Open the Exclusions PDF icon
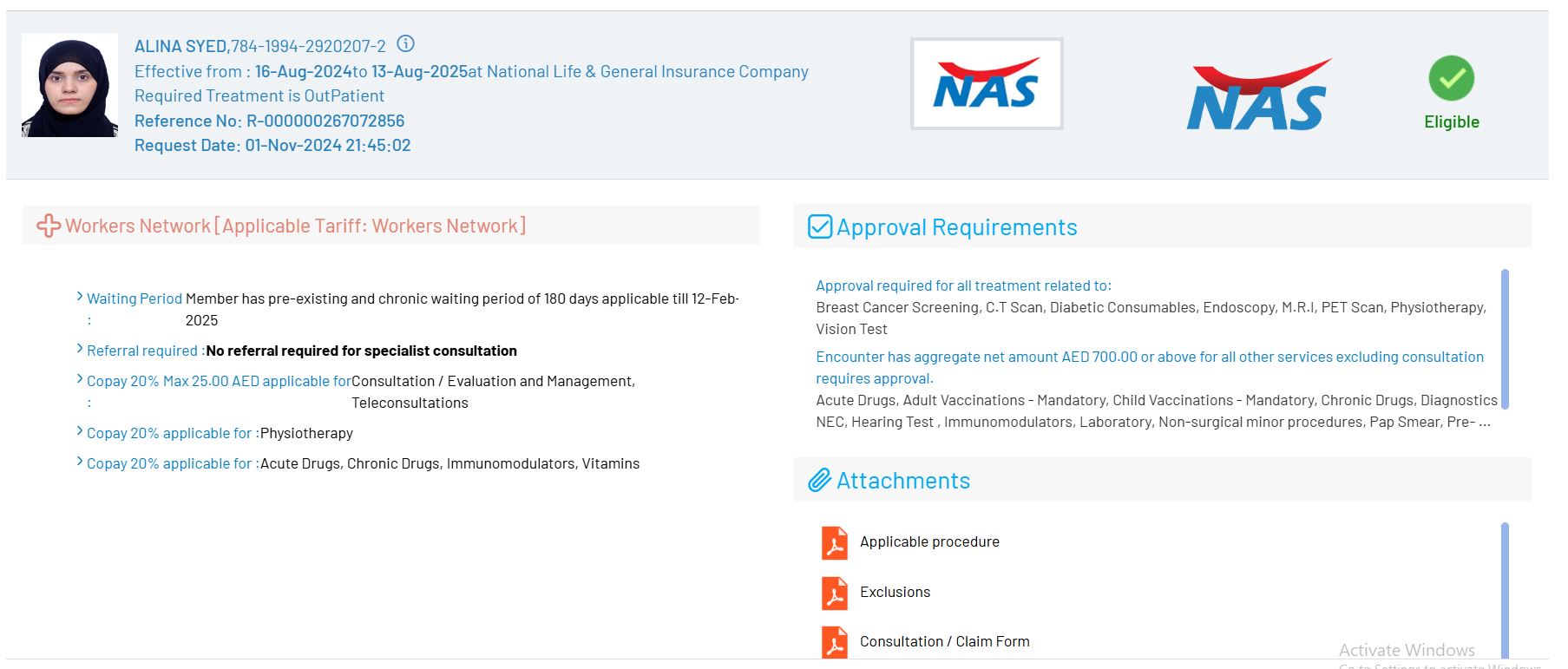Viewport: 1568px width, 669px height. click(x=834, y=594)
